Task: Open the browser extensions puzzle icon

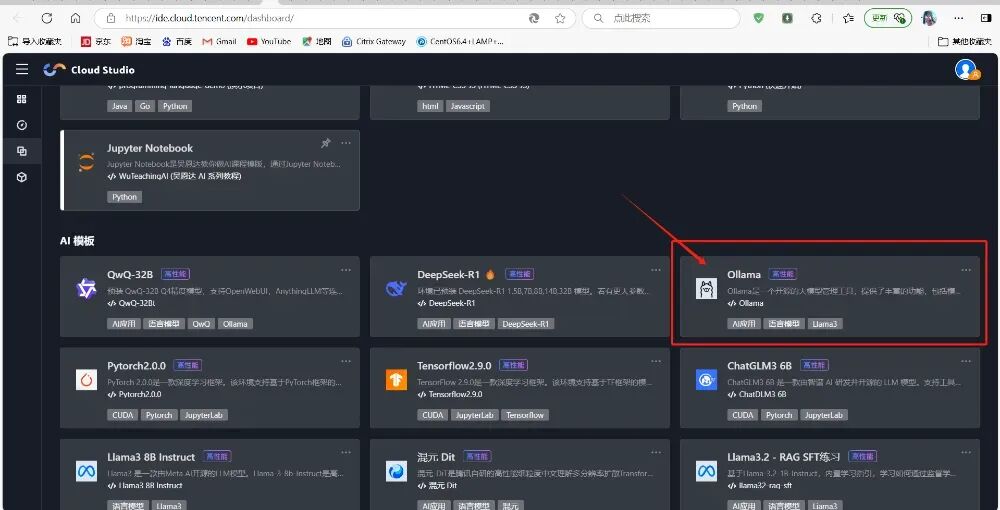Action: (816, 18)
